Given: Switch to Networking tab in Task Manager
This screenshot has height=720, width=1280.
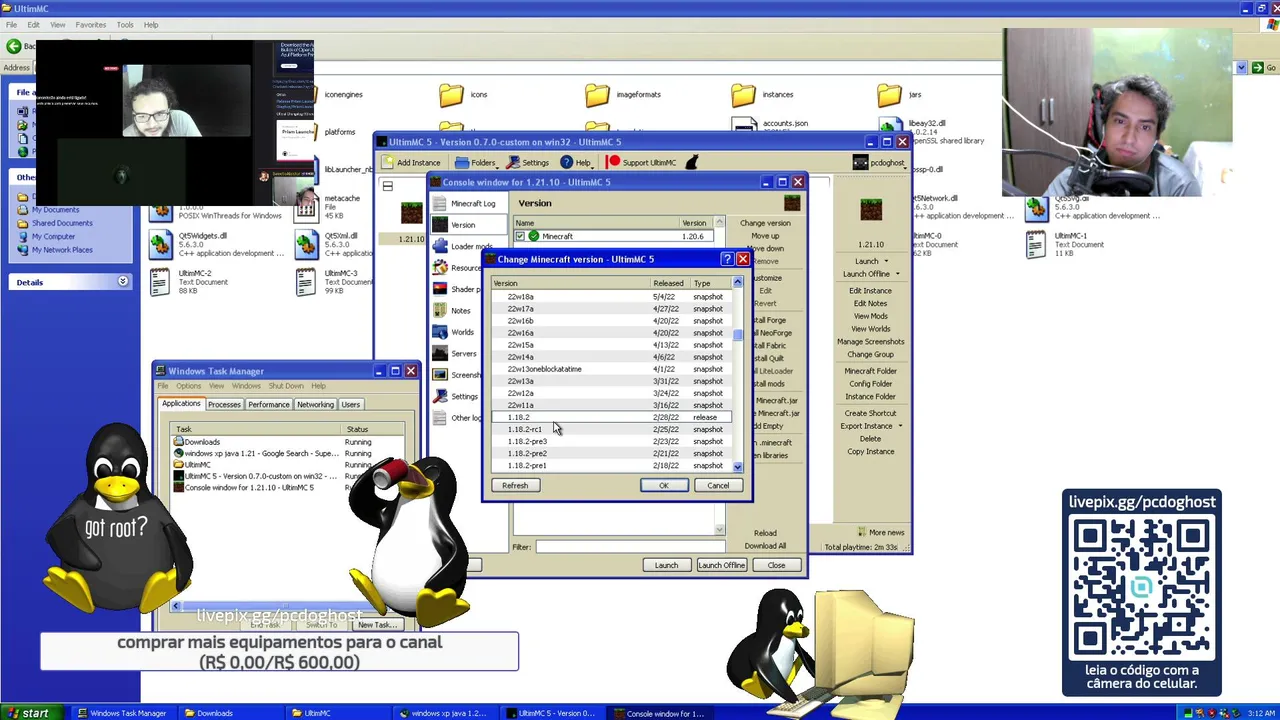Looking at the screenshot, I should [315, 404].
